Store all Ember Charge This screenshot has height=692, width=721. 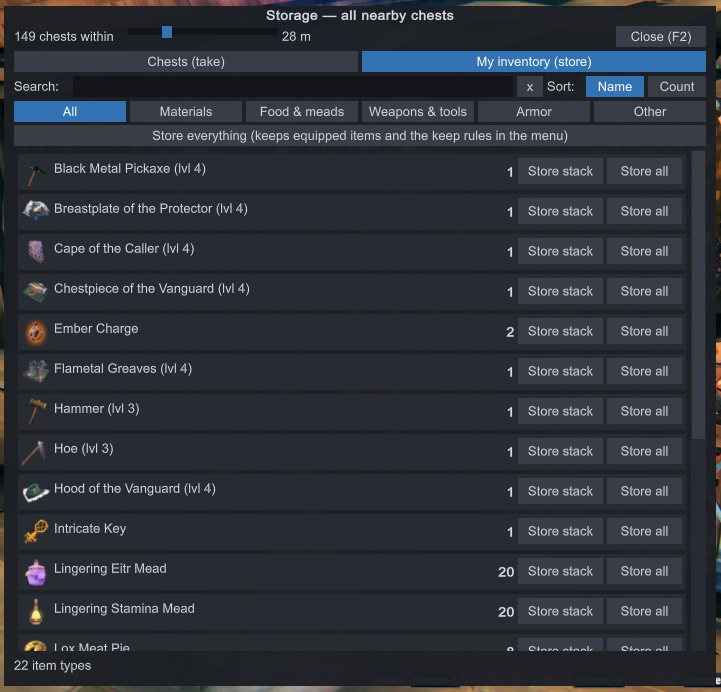(x=644, y=332)
